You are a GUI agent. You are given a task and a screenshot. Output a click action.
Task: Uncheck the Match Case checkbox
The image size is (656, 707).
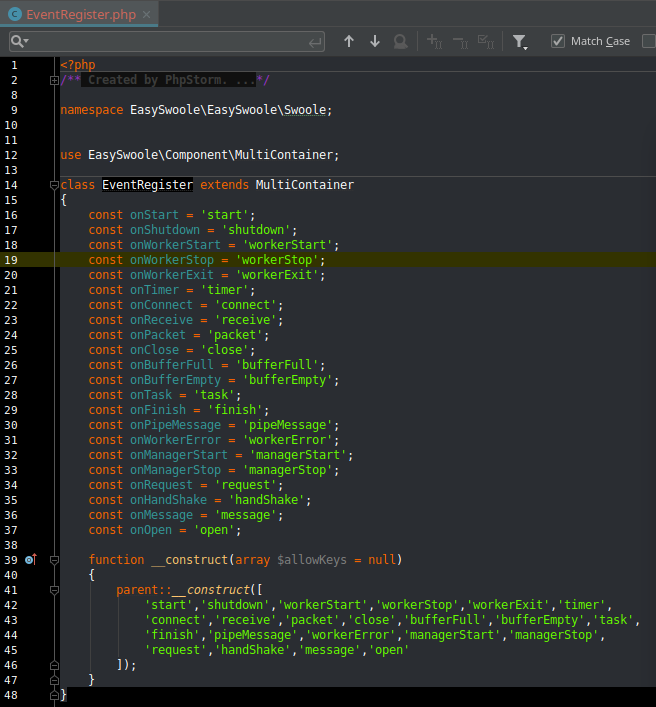click(x=558, y=41)
